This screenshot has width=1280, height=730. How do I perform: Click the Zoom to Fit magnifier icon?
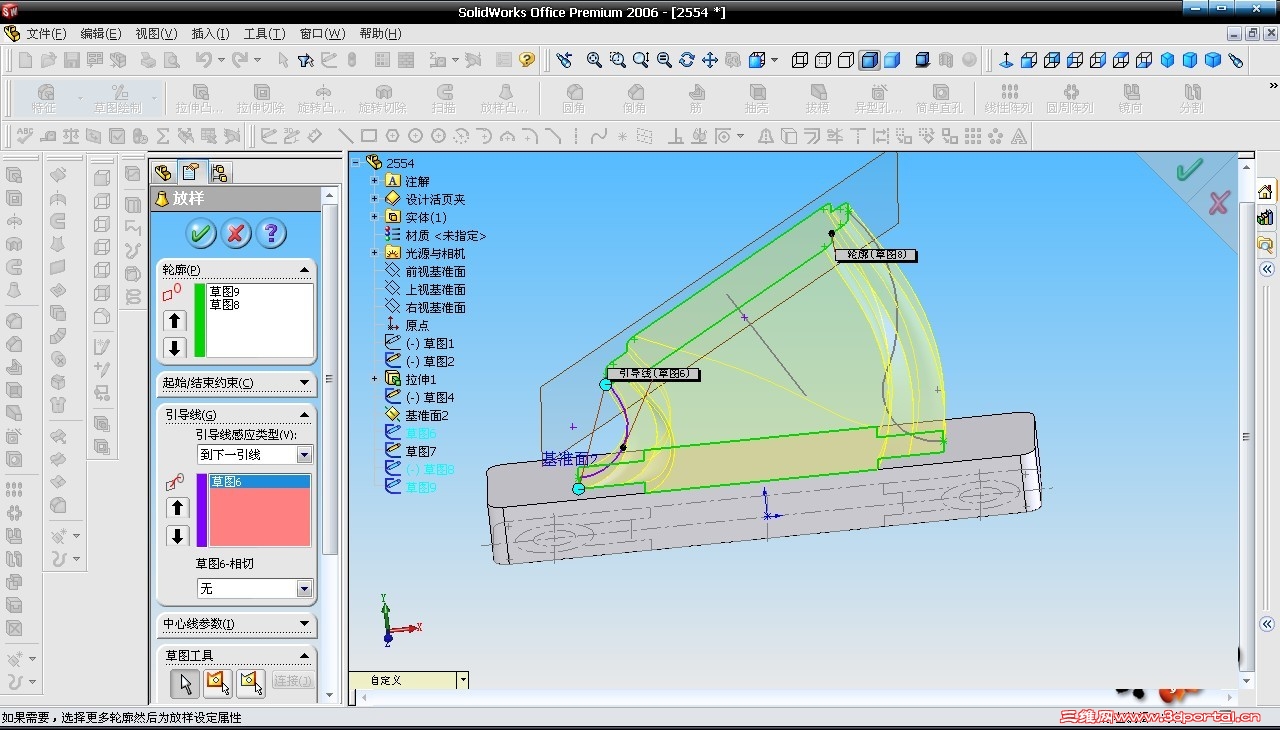pos(594,60)
